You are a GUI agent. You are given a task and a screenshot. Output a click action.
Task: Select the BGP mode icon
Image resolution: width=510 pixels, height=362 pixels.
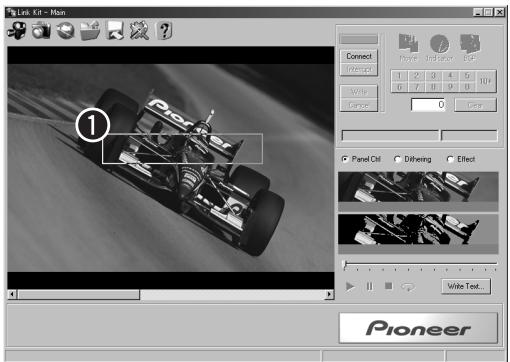[470, 47]
